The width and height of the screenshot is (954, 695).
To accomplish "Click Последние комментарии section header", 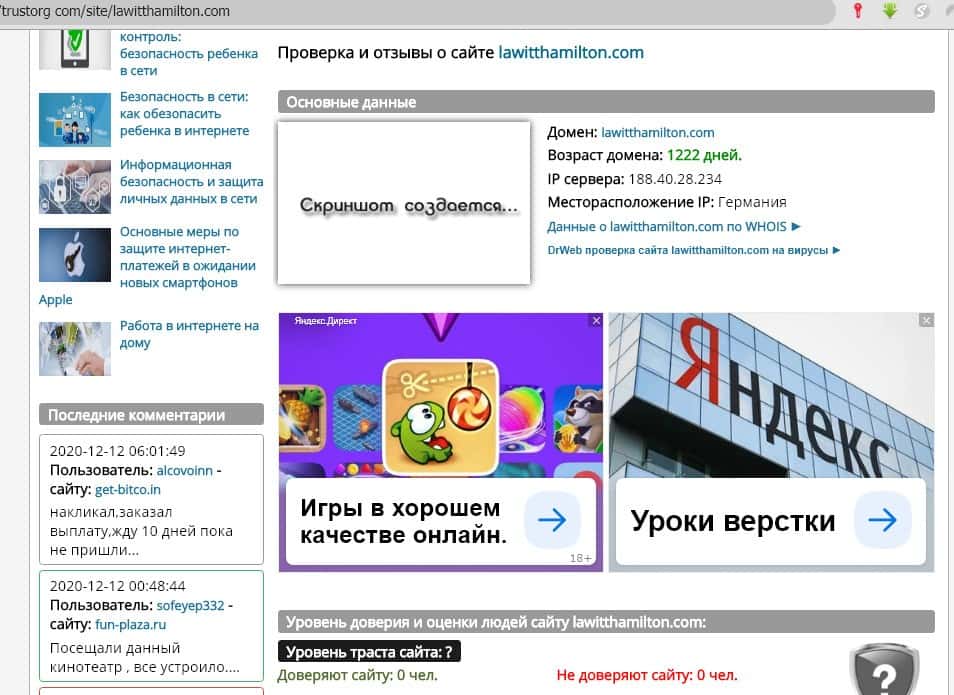I will click(151, 414).
